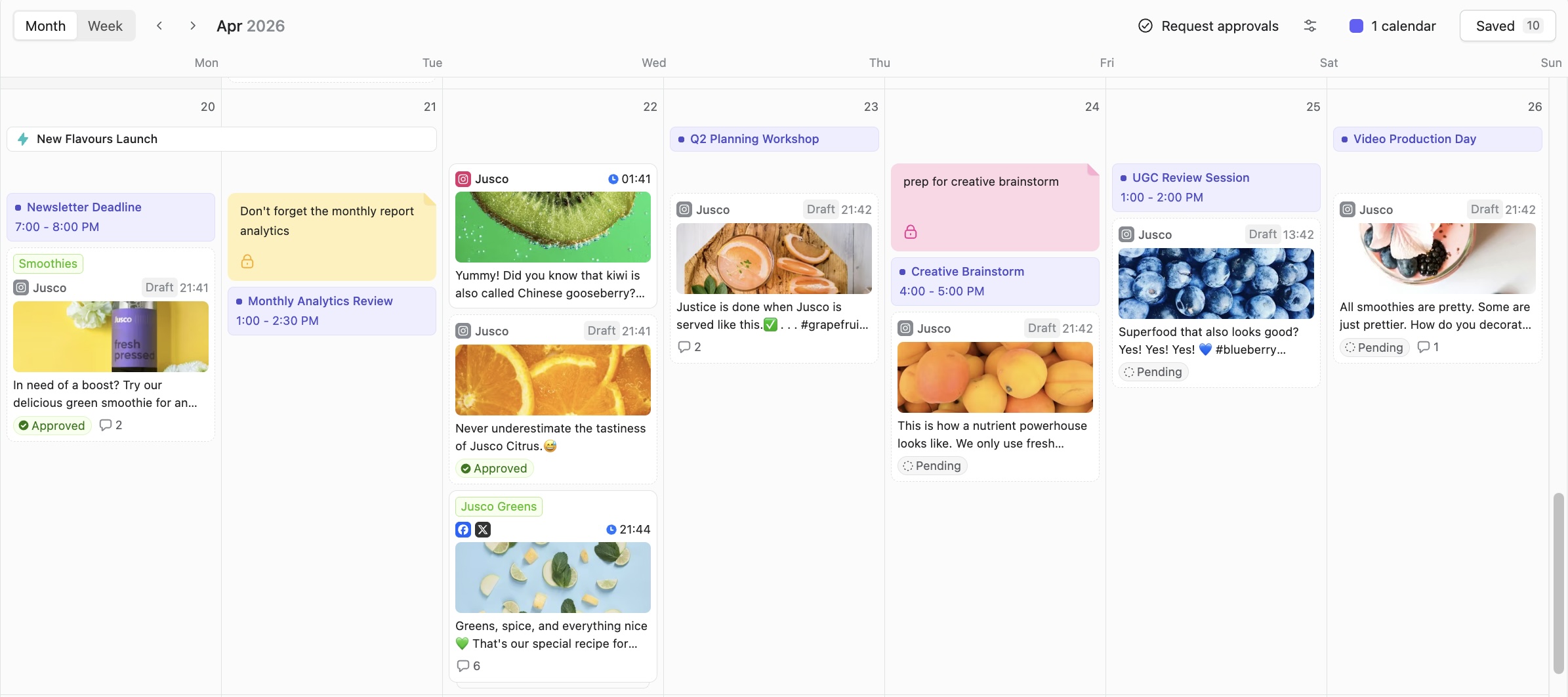Open the filter settings sliders icon
This screenshot has height=697, width=1568.
pyautogui.click(x=1310, y=26)
